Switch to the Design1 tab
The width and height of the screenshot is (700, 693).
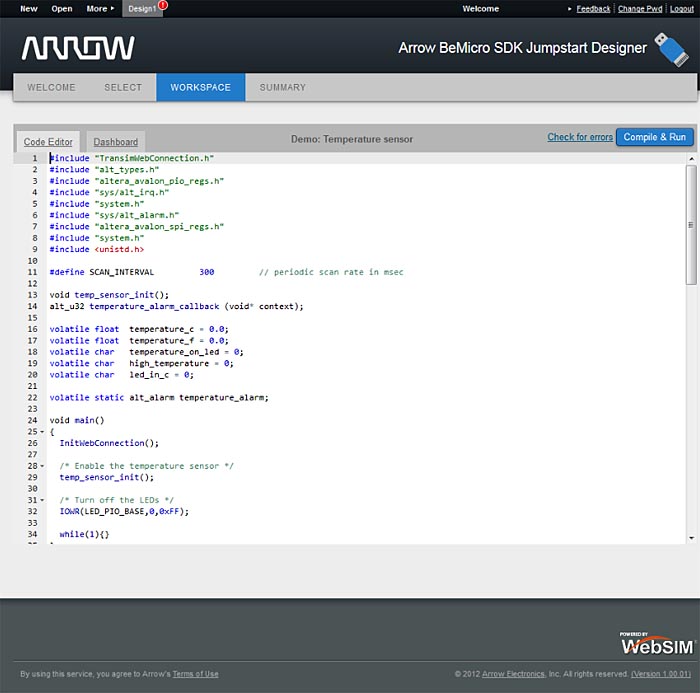142,8
